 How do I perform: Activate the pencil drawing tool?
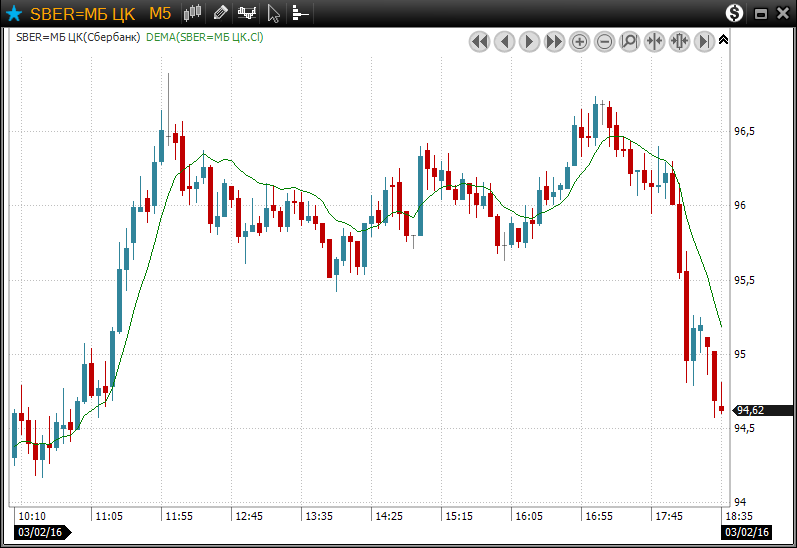pos(221,13)
